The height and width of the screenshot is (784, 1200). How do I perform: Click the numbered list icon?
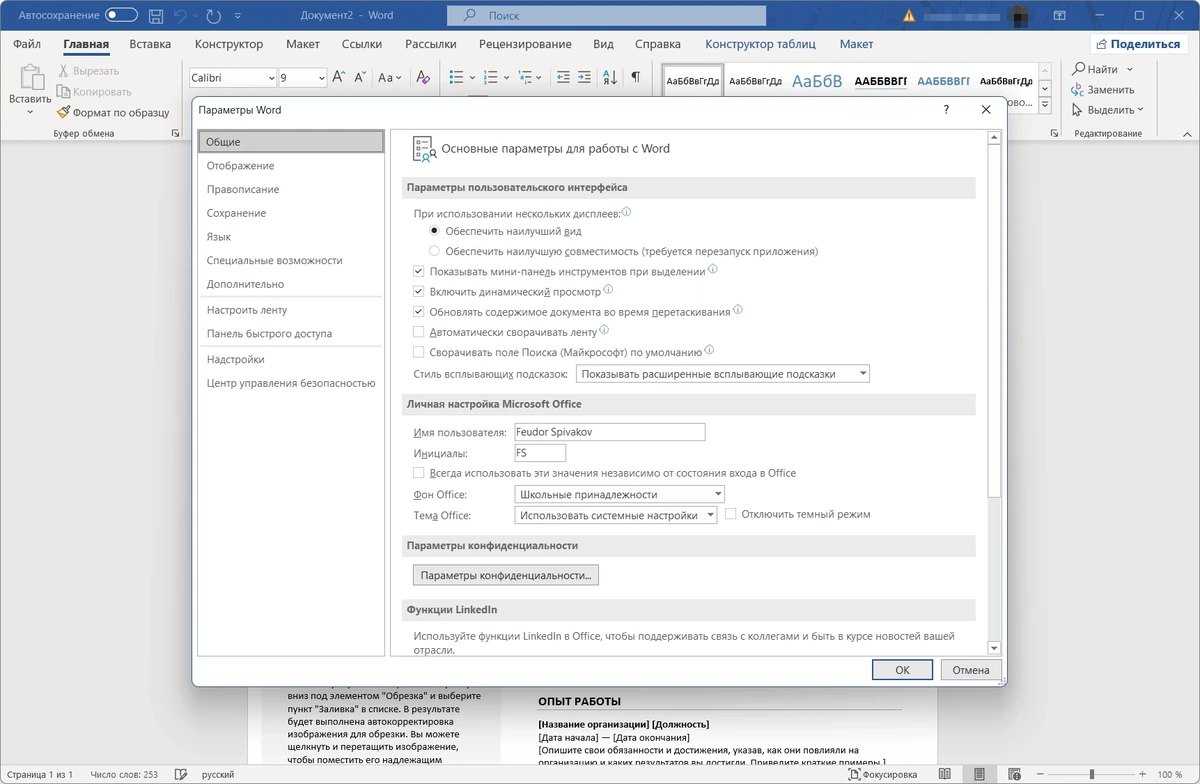click(x=490, y=77)
